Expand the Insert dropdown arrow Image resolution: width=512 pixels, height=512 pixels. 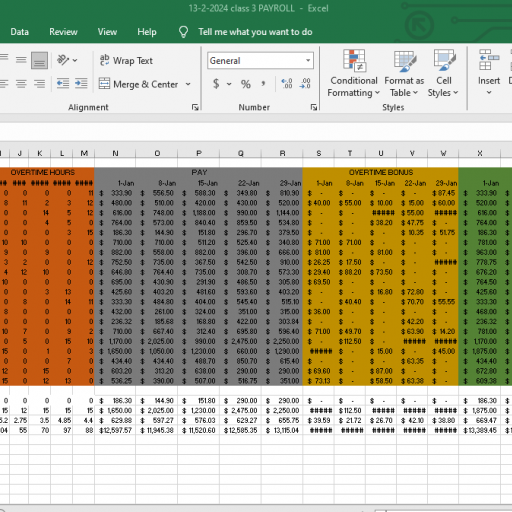pos(489,92)
